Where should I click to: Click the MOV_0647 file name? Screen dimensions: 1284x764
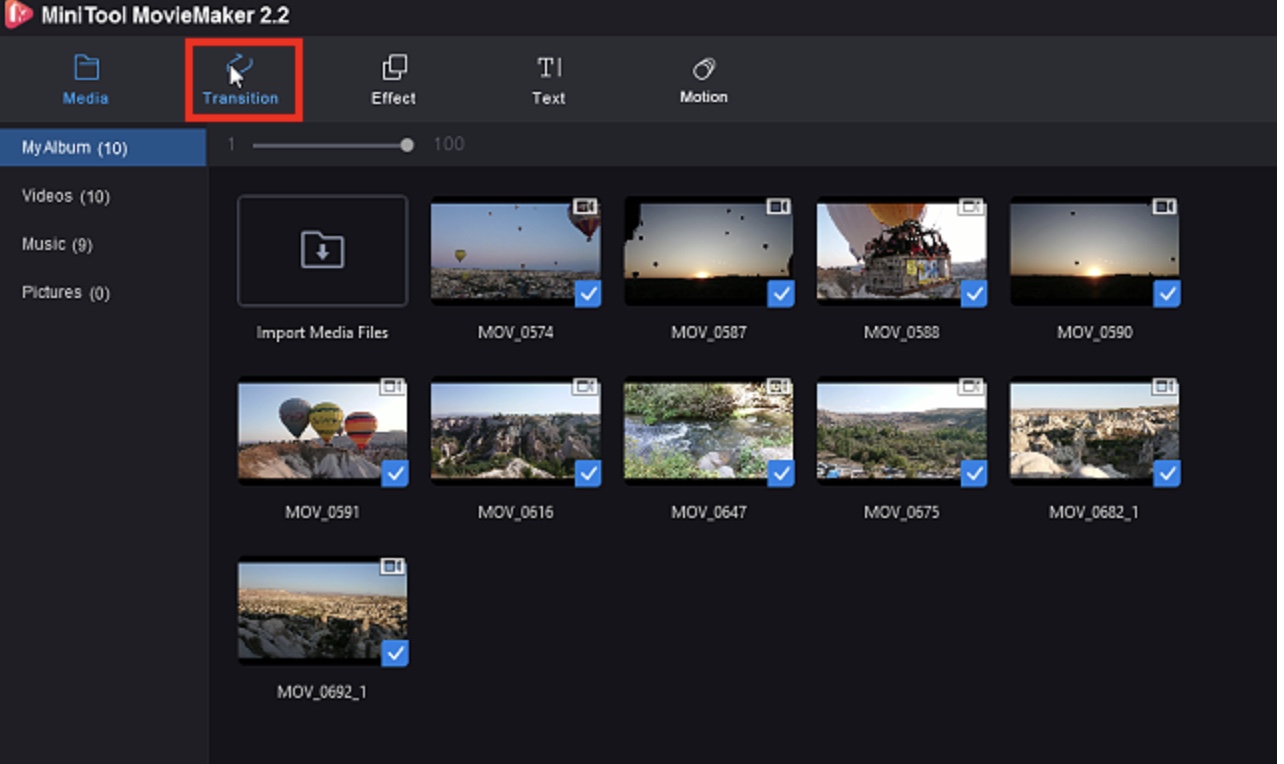pyautogui.click(x=709, y=512)
